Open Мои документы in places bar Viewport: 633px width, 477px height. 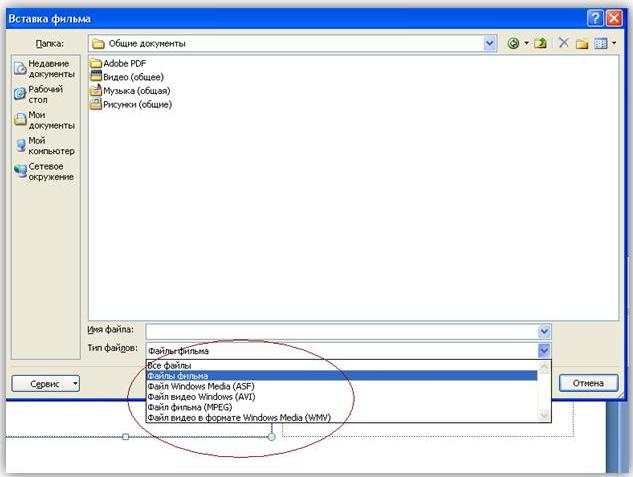pyautogui.click(x=45, y=120)
